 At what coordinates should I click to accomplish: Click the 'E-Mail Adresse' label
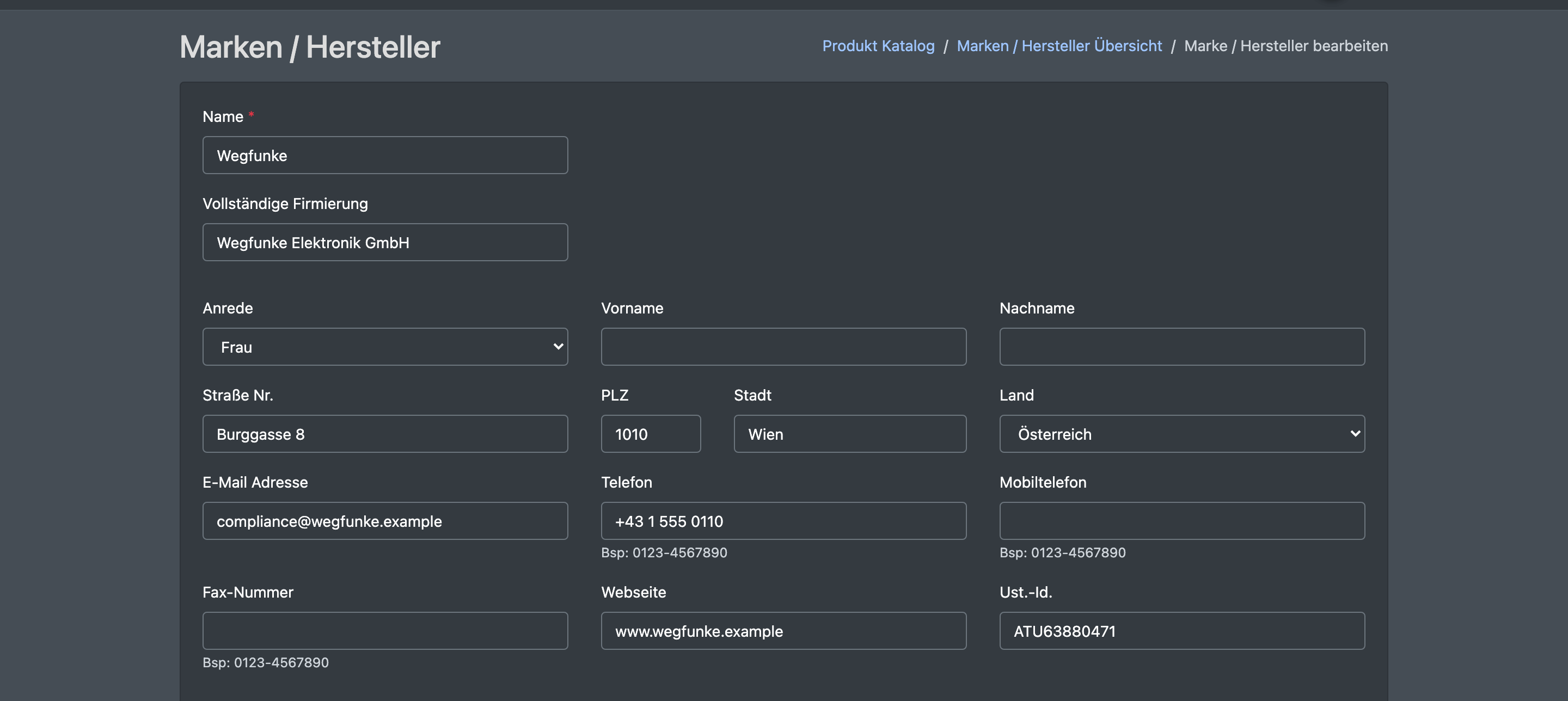(255, 483)
